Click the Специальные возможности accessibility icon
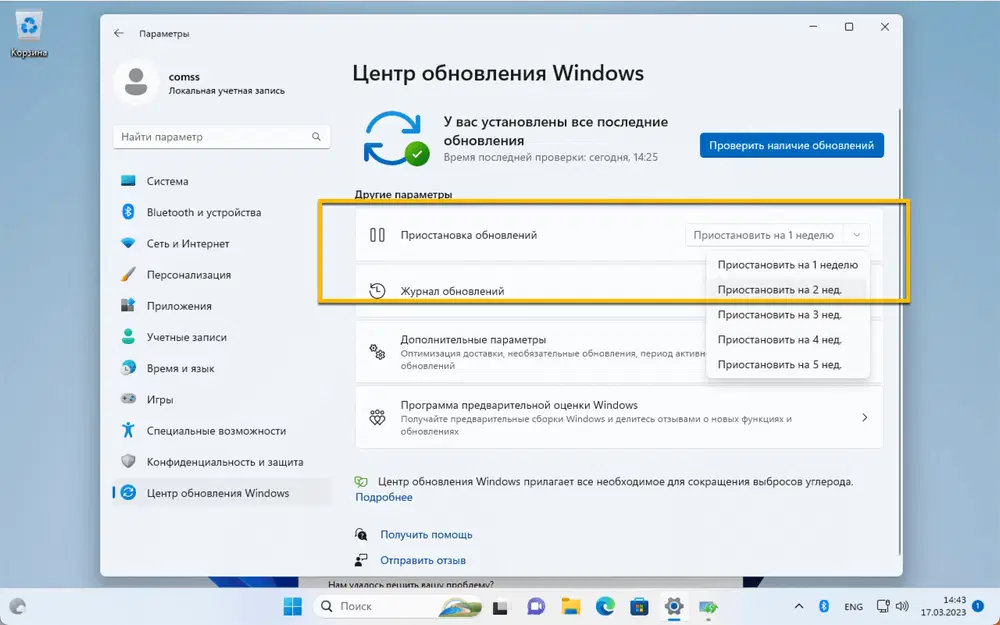Screen dimensions: 1000x625 click(128, 430)
